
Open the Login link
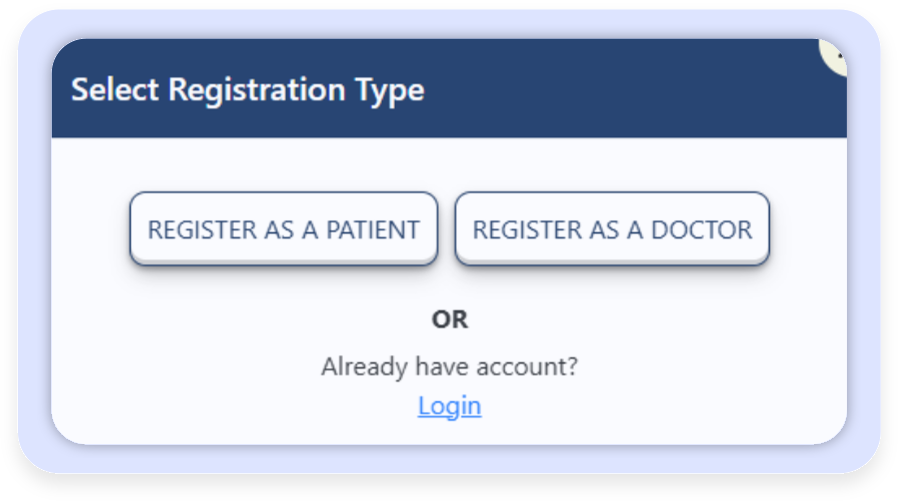pos(449,406)
